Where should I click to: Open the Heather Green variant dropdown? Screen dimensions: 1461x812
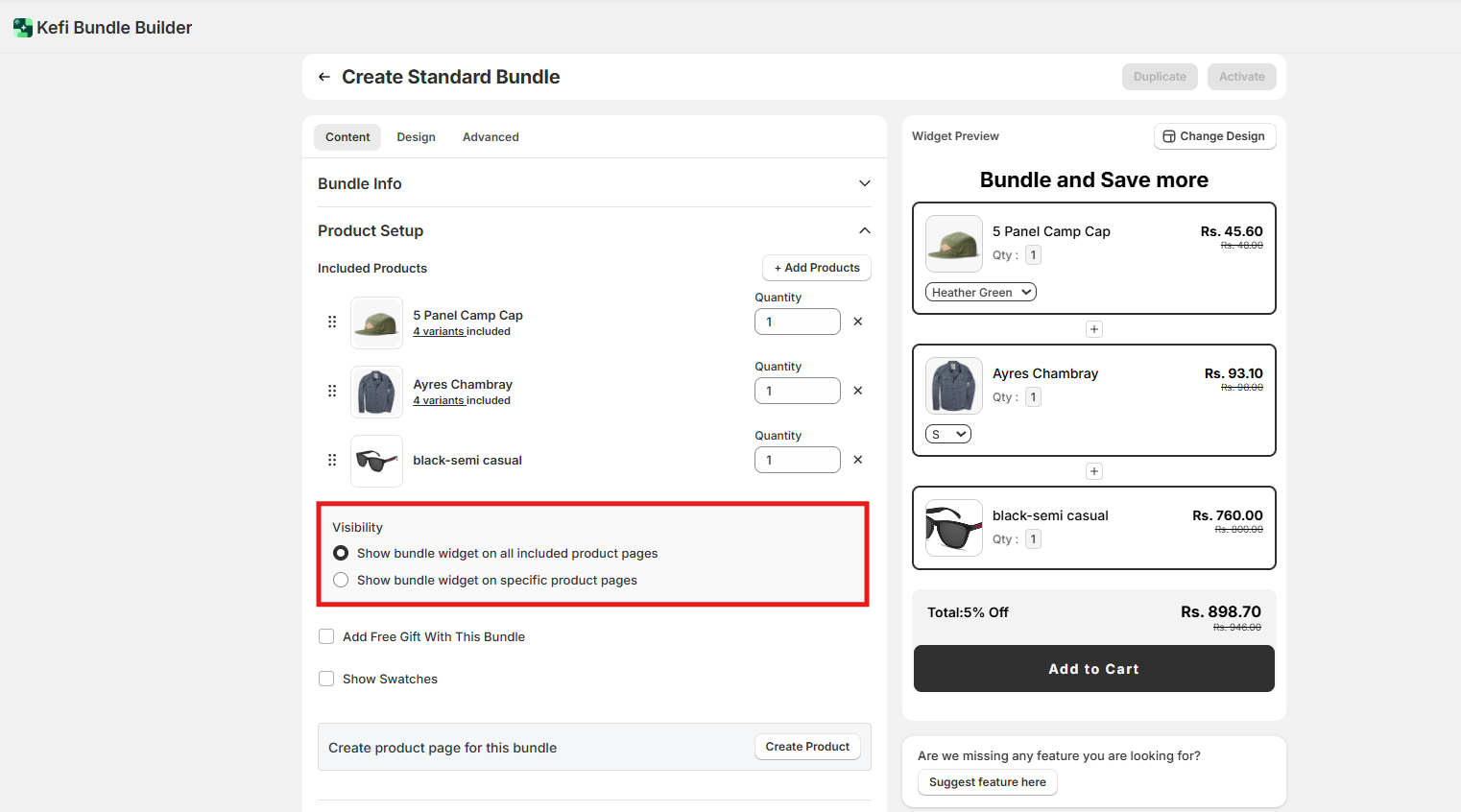(x=980, y=292)
